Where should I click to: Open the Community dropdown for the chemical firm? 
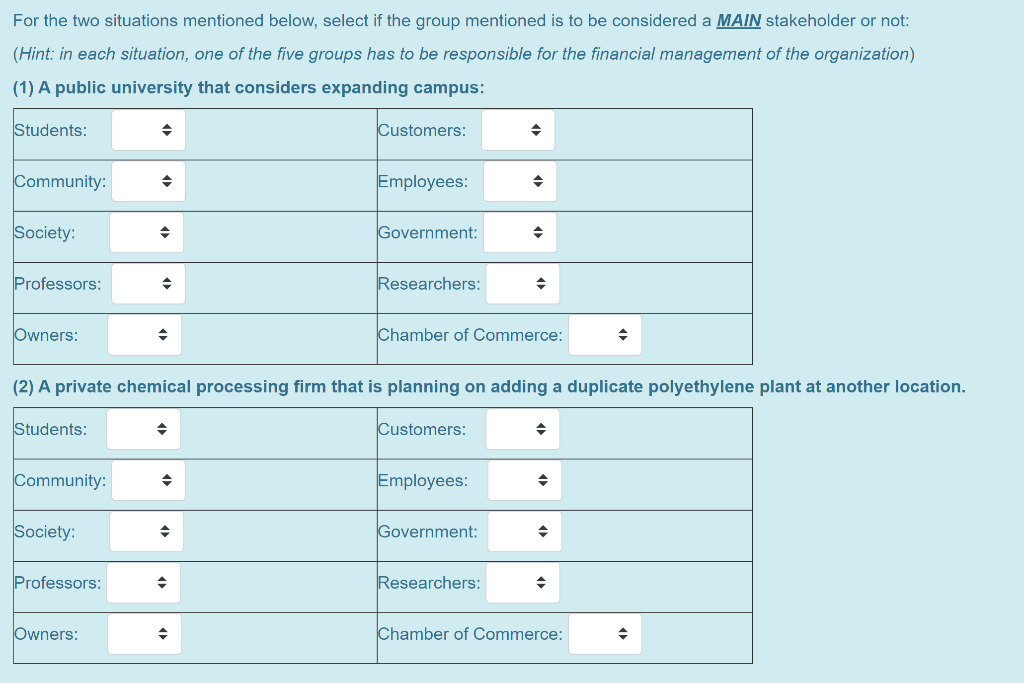(148, 480)
